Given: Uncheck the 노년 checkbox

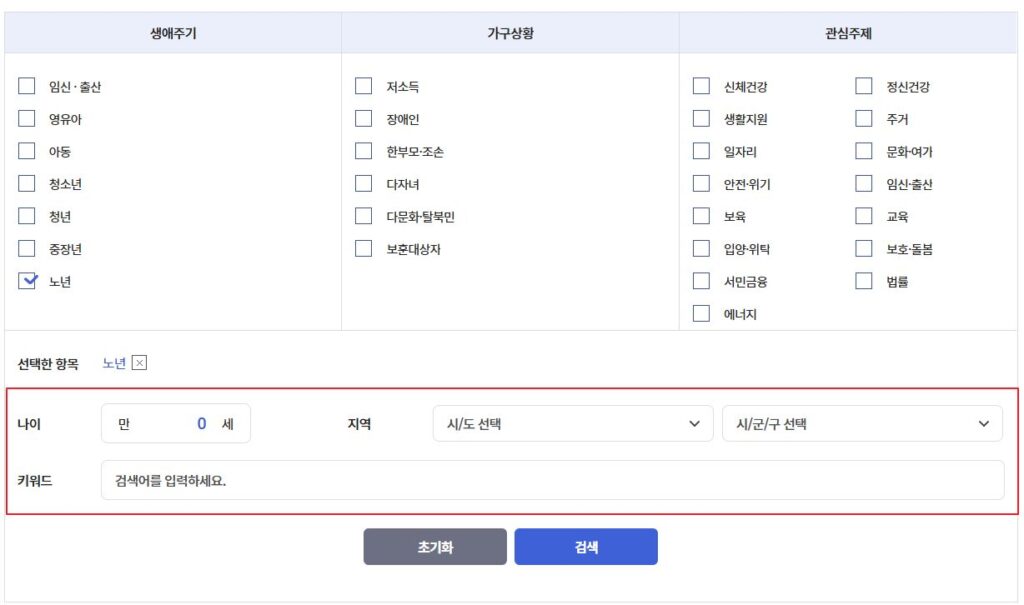Looking at the screenshot, I should (x=27, y=281).
